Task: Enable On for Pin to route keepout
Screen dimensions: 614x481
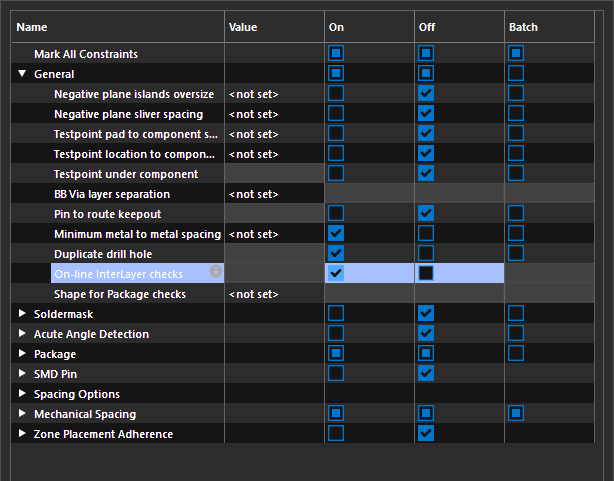Action: 336,213
